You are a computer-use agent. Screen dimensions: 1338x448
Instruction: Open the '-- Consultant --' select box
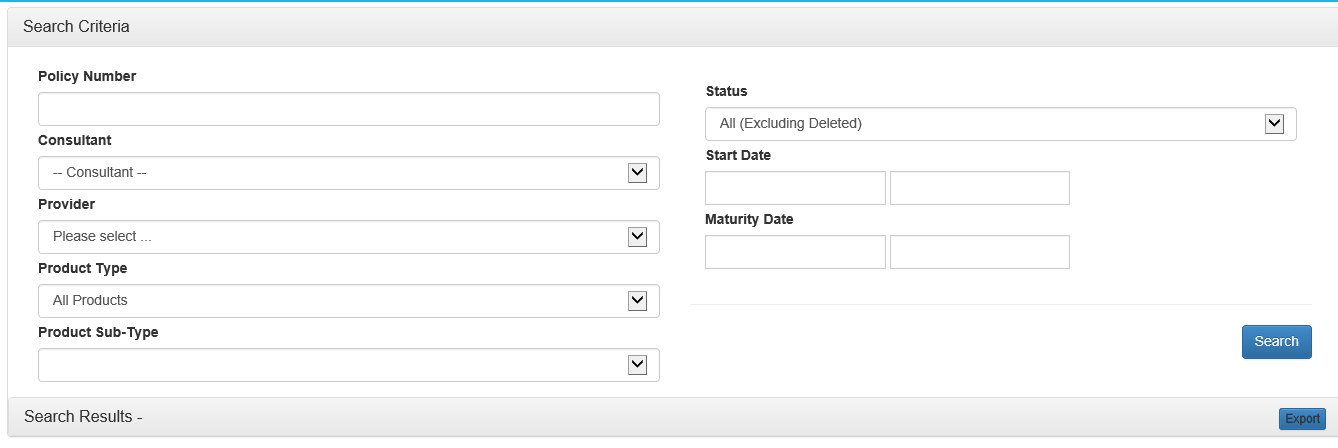[x=330, y=173]
